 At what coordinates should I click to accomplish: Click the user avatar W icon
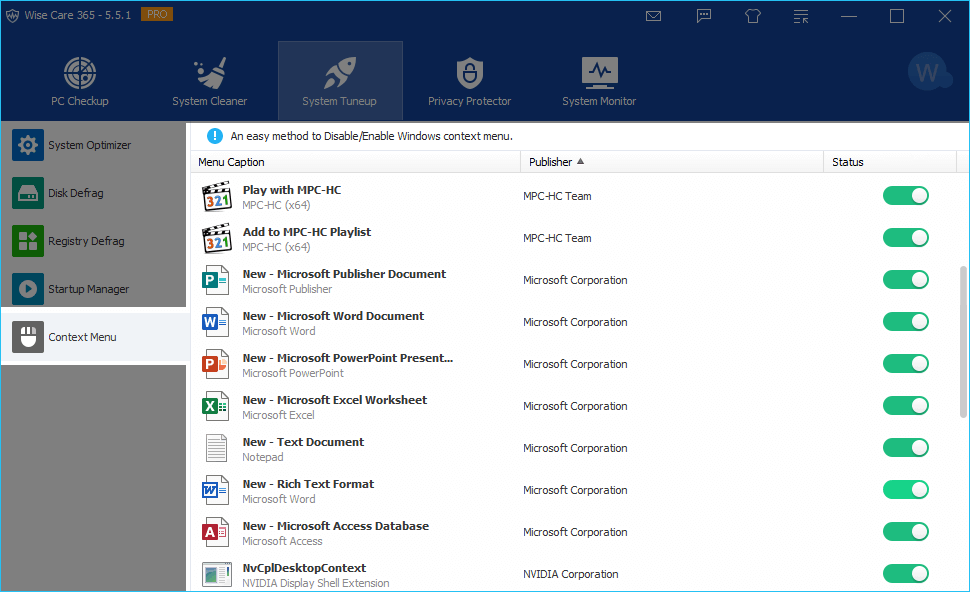click(929, 72)
